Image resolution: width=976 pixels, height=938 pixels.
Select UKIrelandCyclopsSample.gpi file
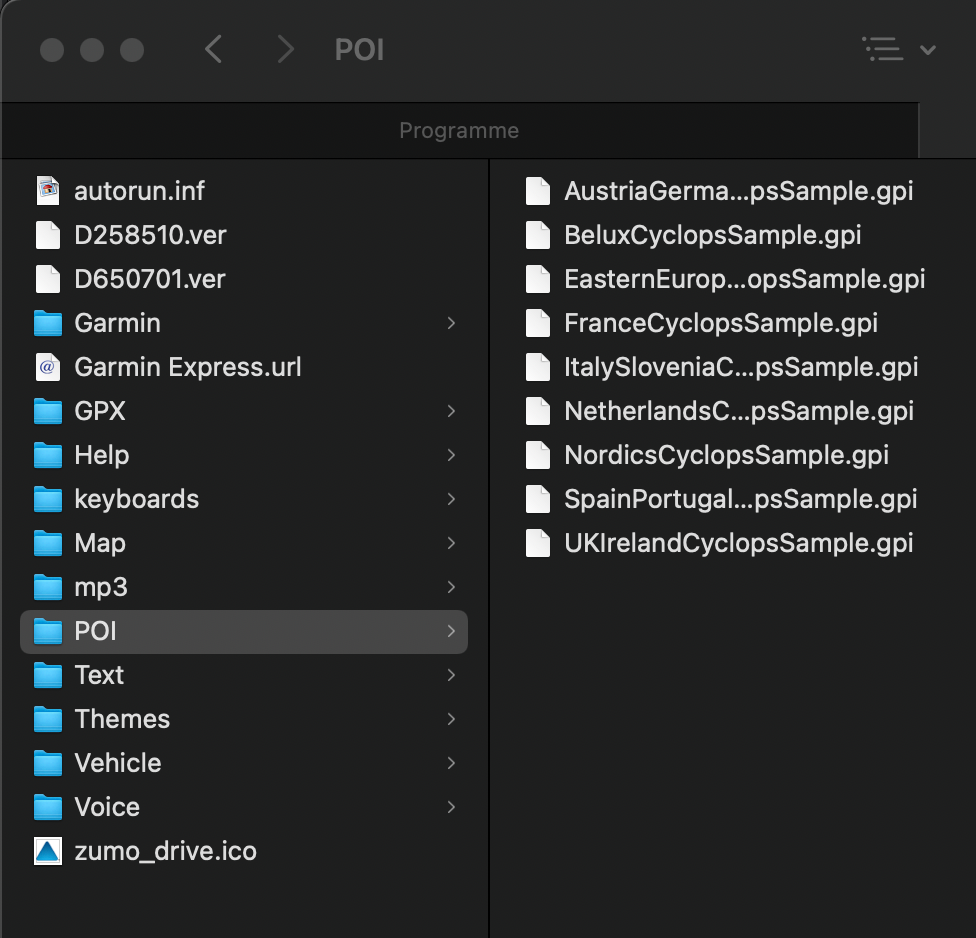tap(738, 543)
